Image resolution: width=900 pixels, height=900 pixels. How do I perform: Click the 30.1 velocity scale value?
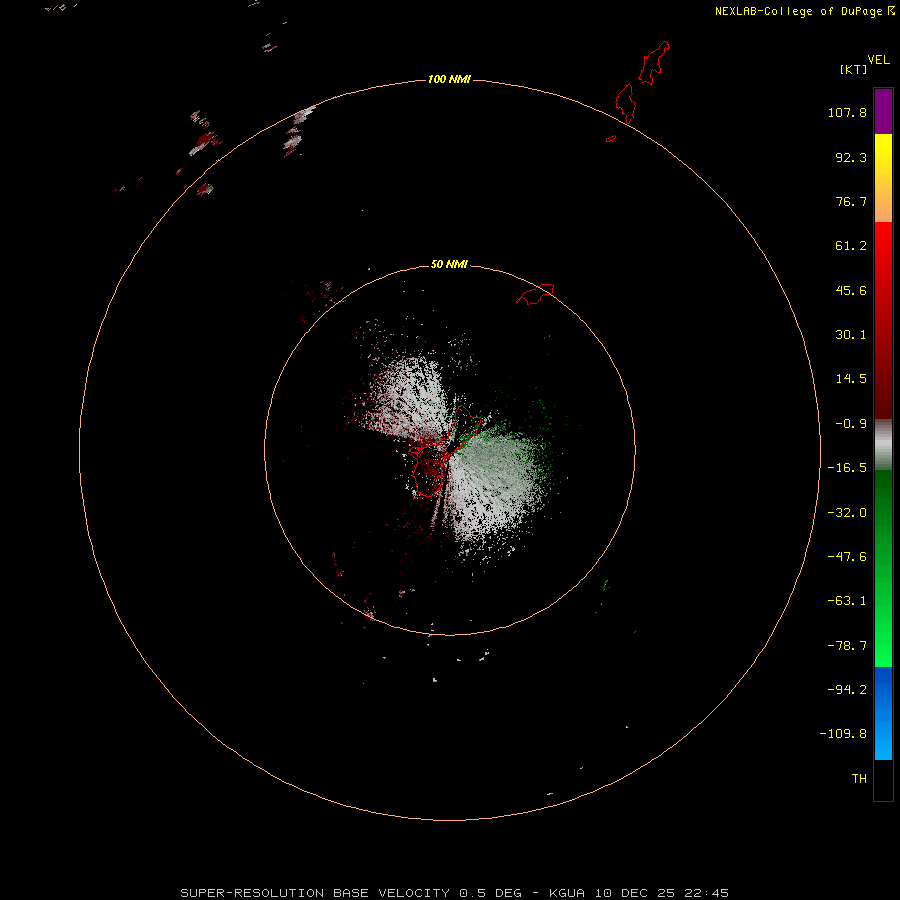pos(851,335)
